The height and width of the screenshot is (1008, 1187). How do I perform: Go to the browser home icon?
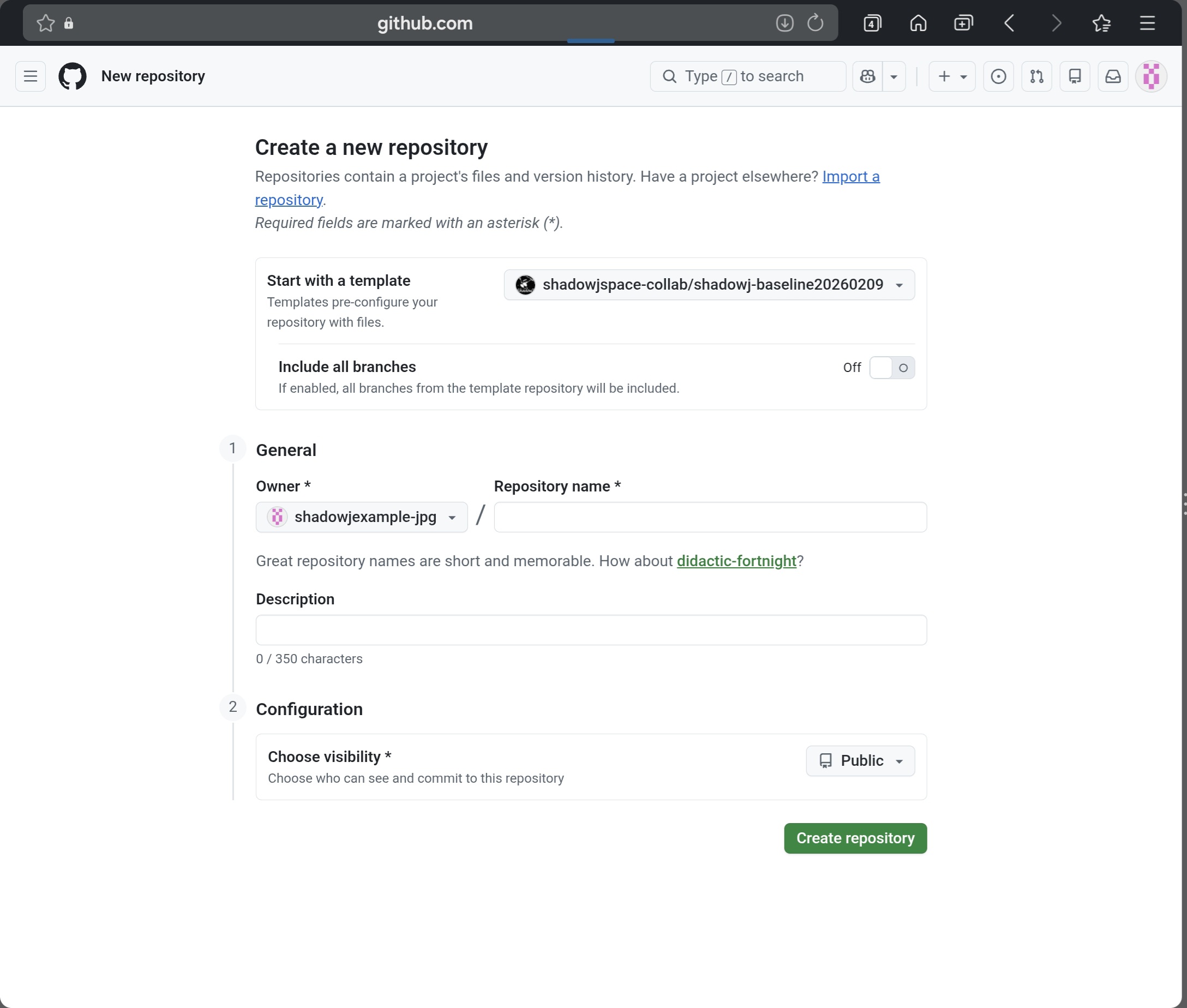(918, 23)
